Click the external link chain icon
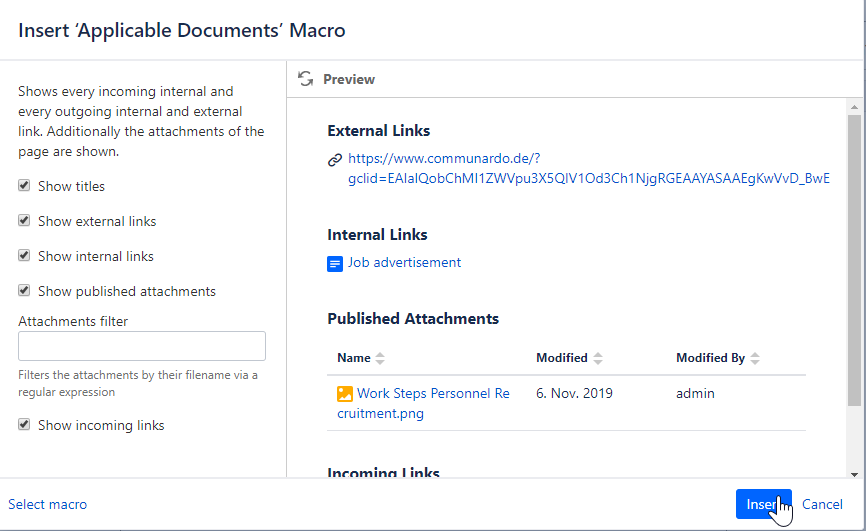866x531 pixels. [x=335, y=160]
